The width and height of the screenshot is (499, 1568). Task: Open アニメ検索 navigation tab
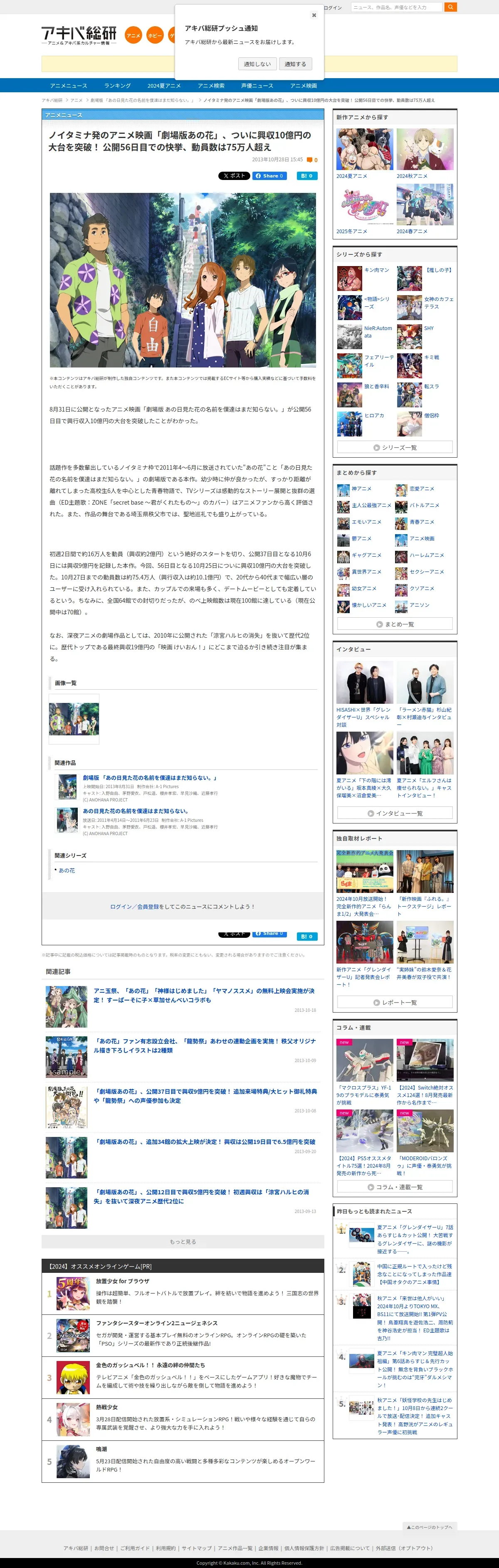(x=211, y=86)
